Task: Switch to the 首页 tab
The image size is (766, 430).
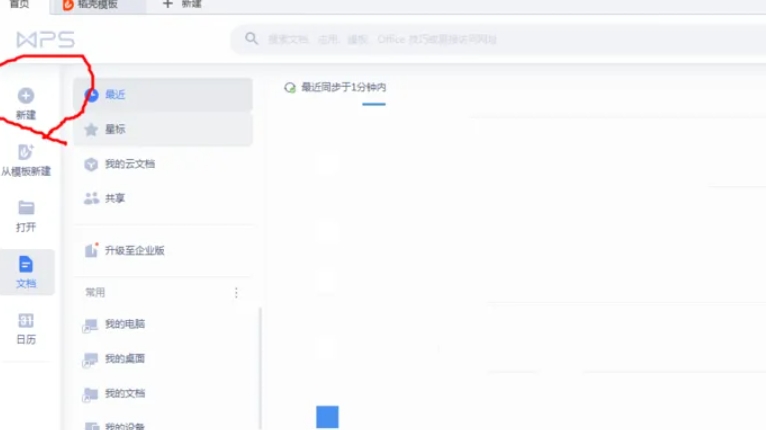Action: [x=20, y=5]
